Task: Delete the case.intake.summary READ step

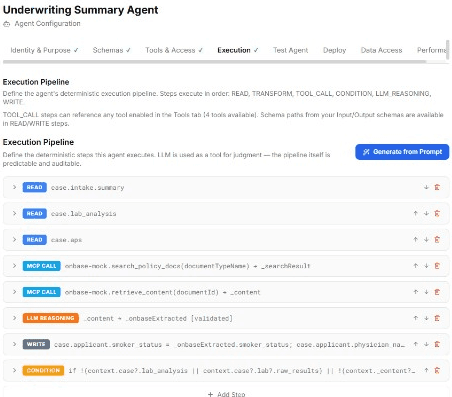Action: point(437,187)
